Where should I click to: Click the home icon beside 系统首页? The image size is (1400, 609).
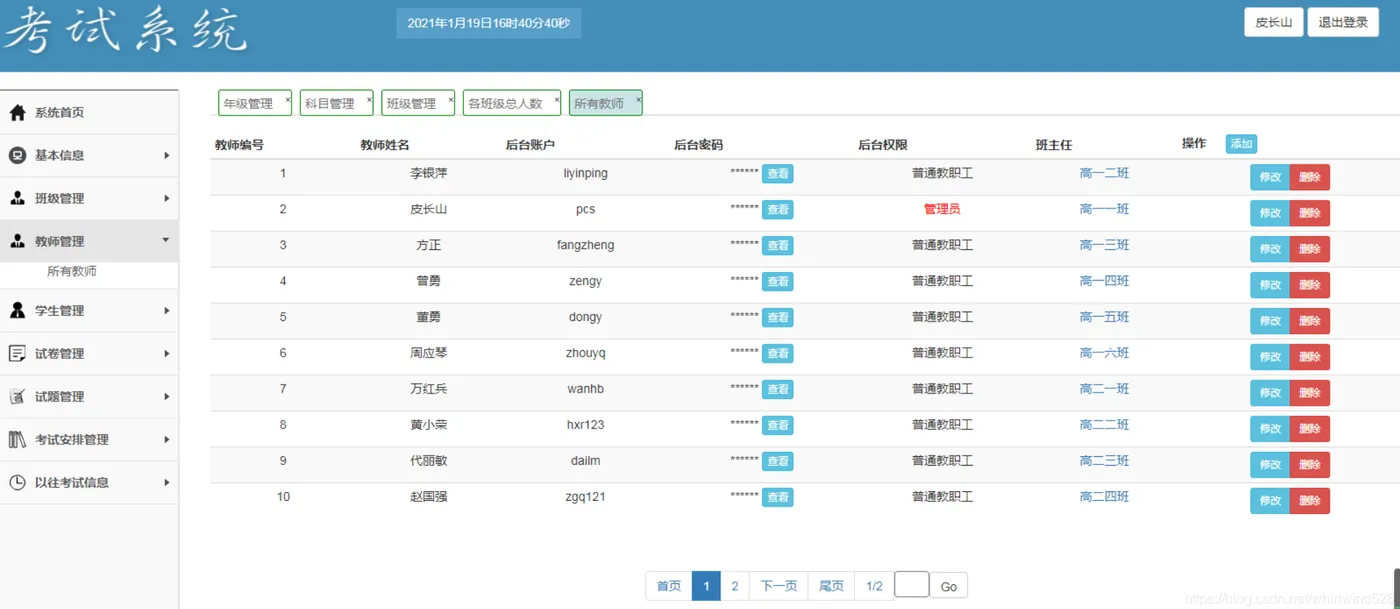tap(17, 113)
